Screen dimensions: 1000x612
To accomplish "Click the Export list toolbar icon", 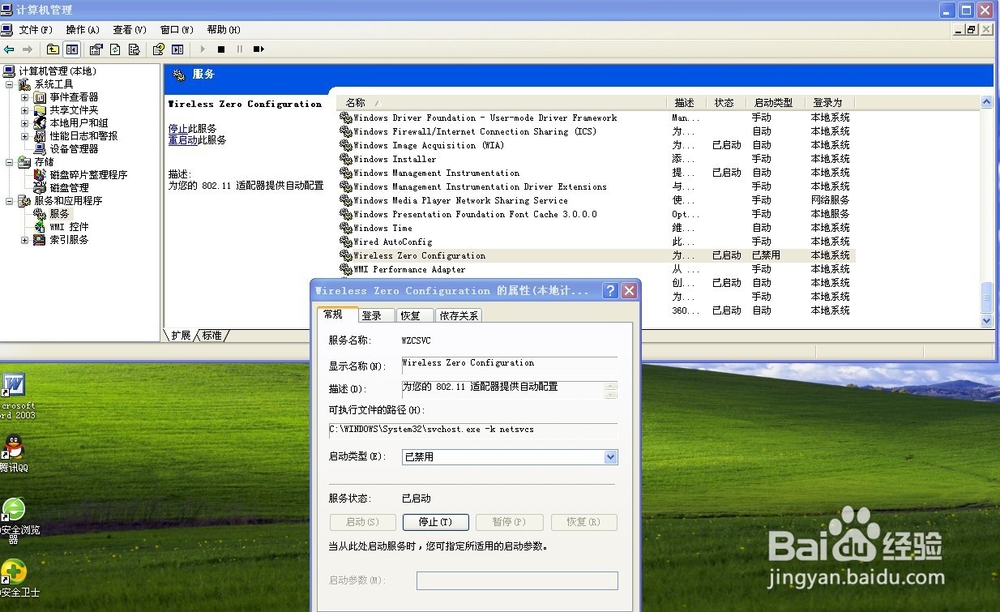I will (134, 49).
